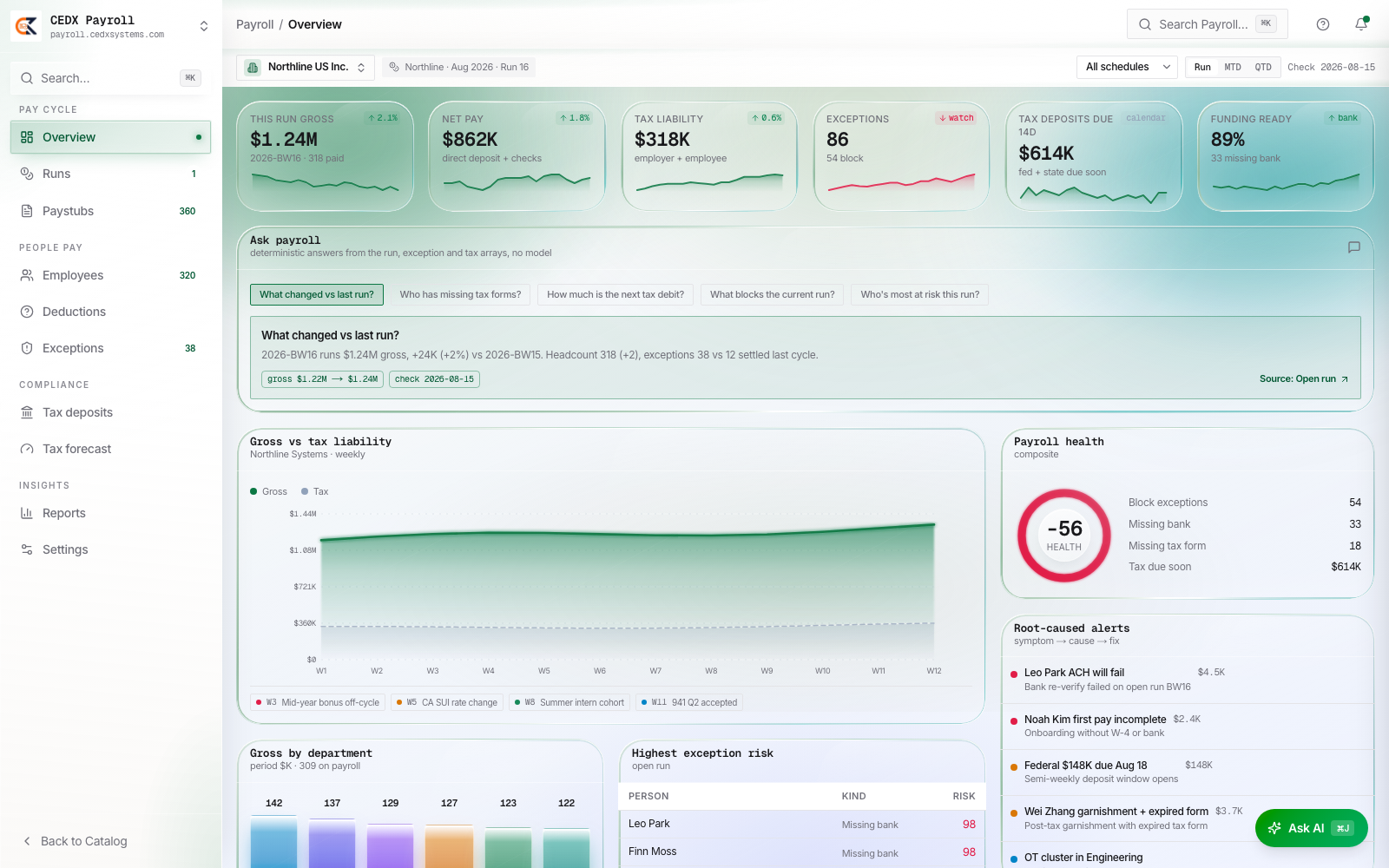Screen dimensions: 1389x868
Task: Click the Ask AI button
Action: click(x=1311, y=828)
